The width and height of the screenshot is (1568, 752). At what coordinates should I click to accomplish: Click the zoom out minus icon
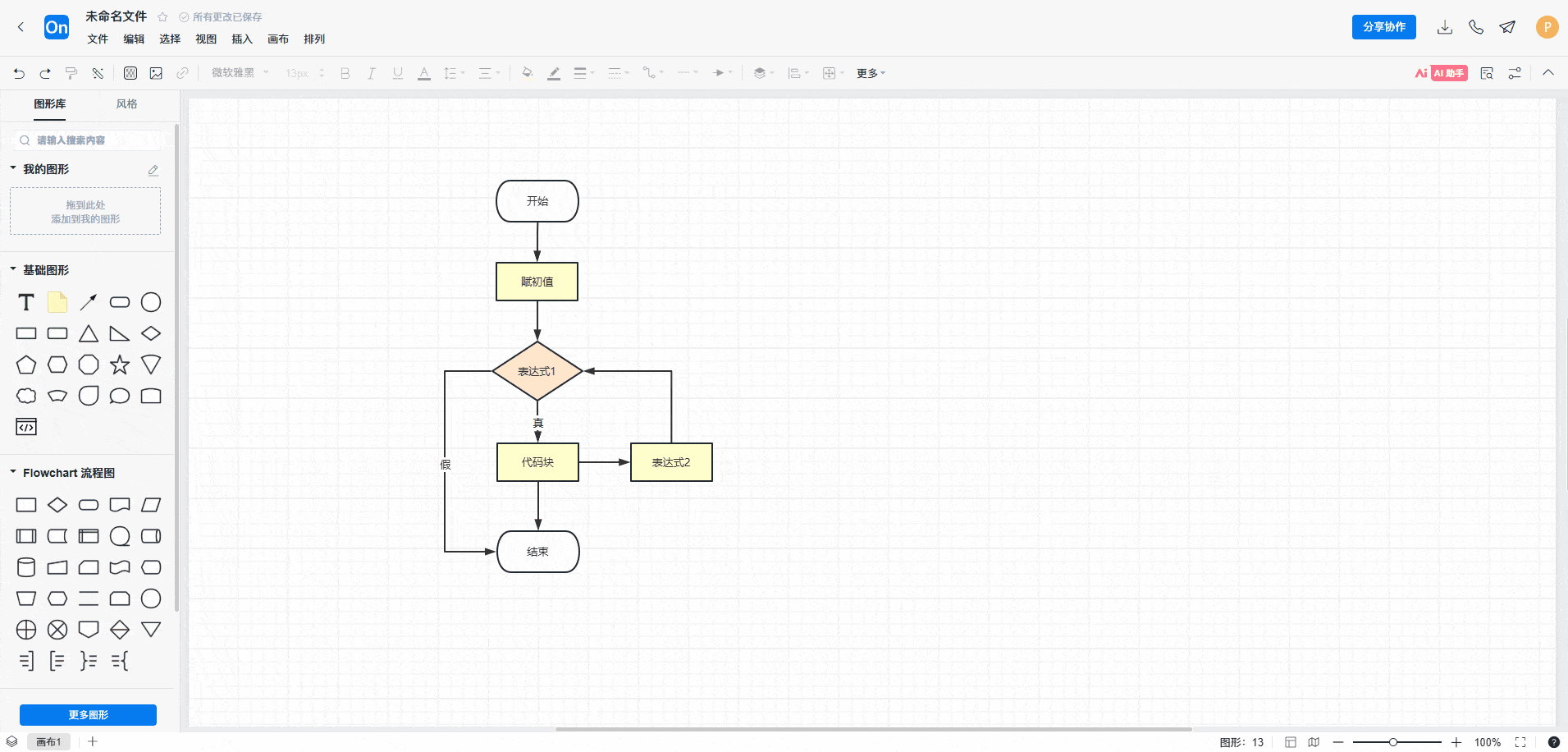1338,742
